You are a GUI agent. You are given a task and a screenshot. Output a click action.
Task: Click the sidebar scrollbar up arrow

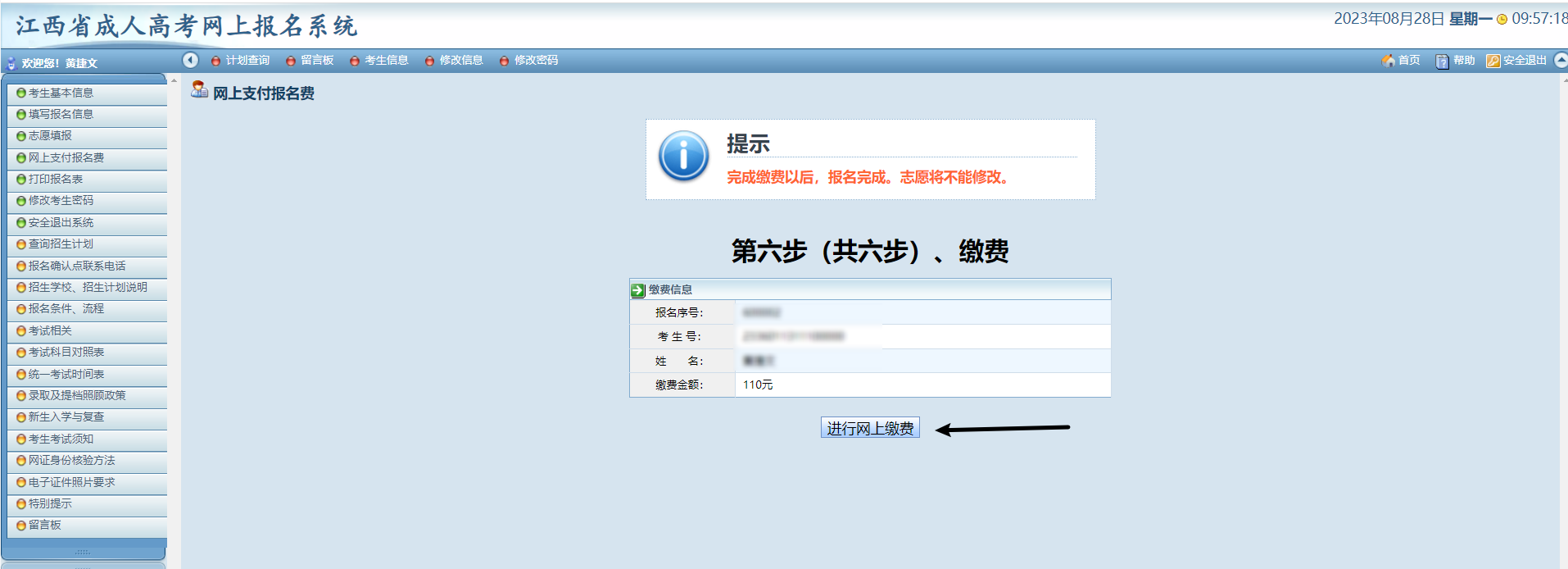(174, 80)
